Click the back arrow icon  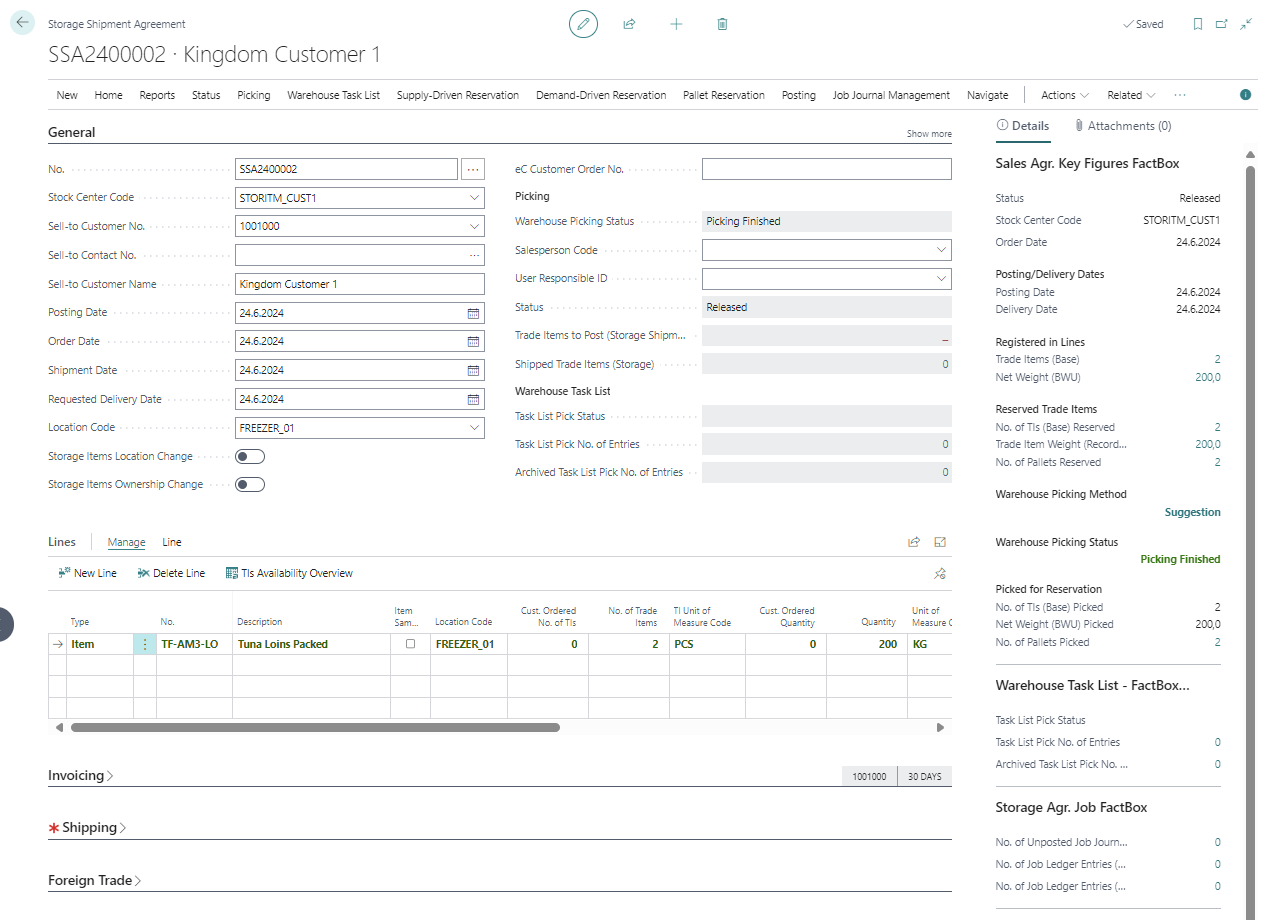tap(22, 24)
